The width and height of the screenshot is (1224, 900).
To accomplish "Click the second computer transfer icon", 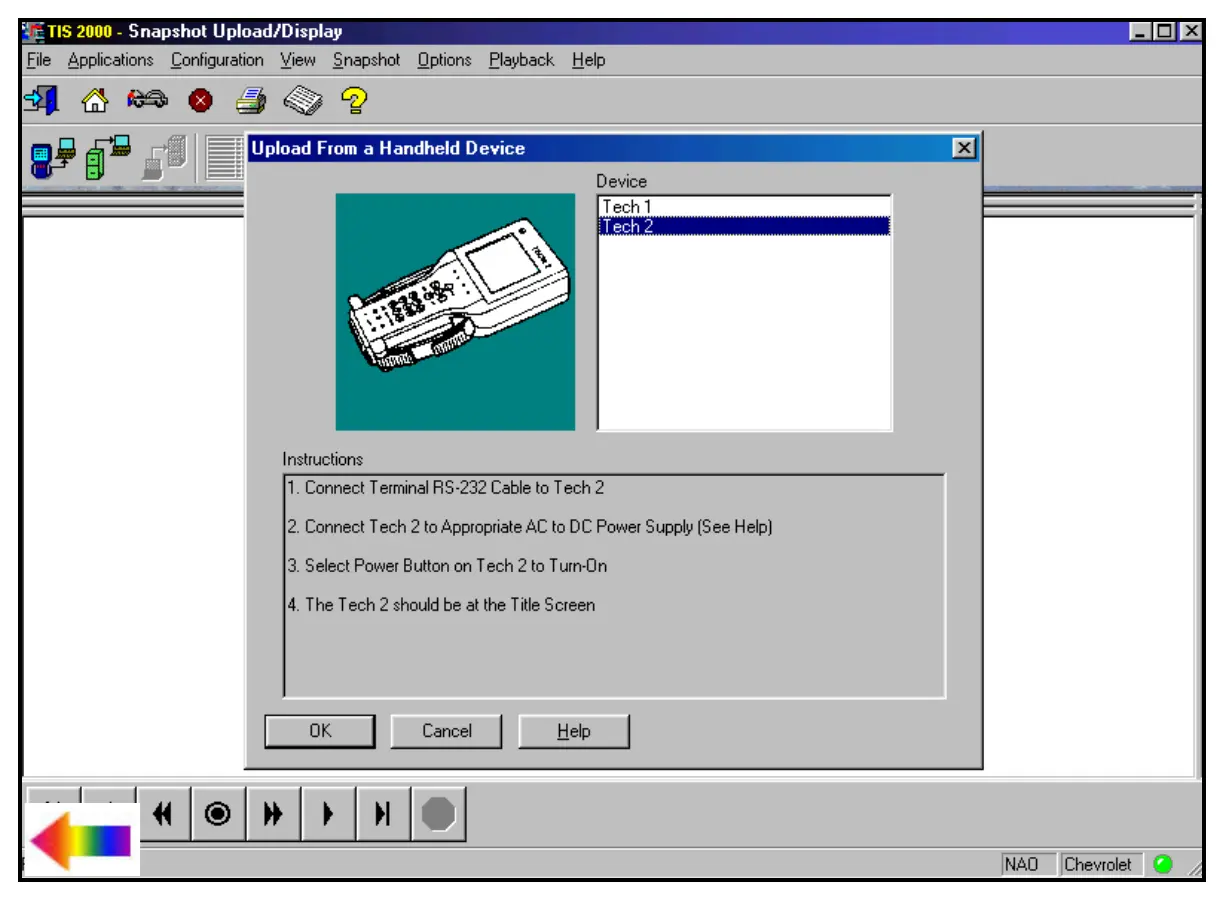I will [109, 156].
